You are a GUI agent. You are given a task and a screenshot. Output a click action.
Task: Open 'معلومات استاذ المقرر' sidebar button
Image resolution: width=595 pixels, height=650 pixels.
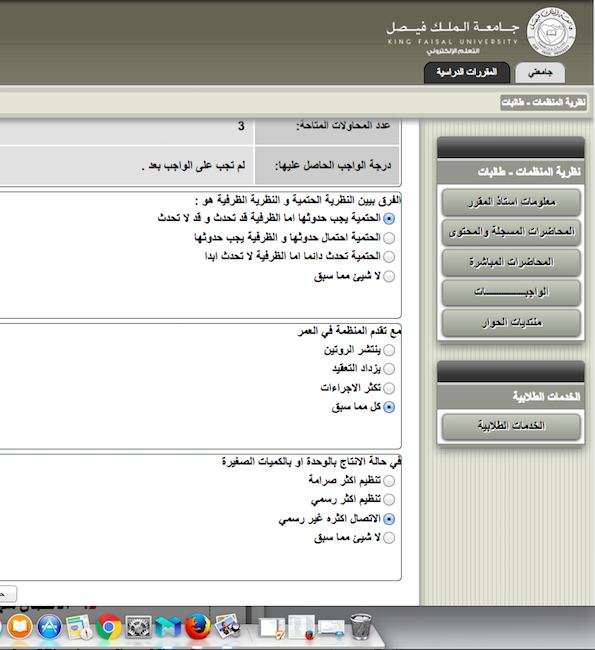(x=511, y=202)
